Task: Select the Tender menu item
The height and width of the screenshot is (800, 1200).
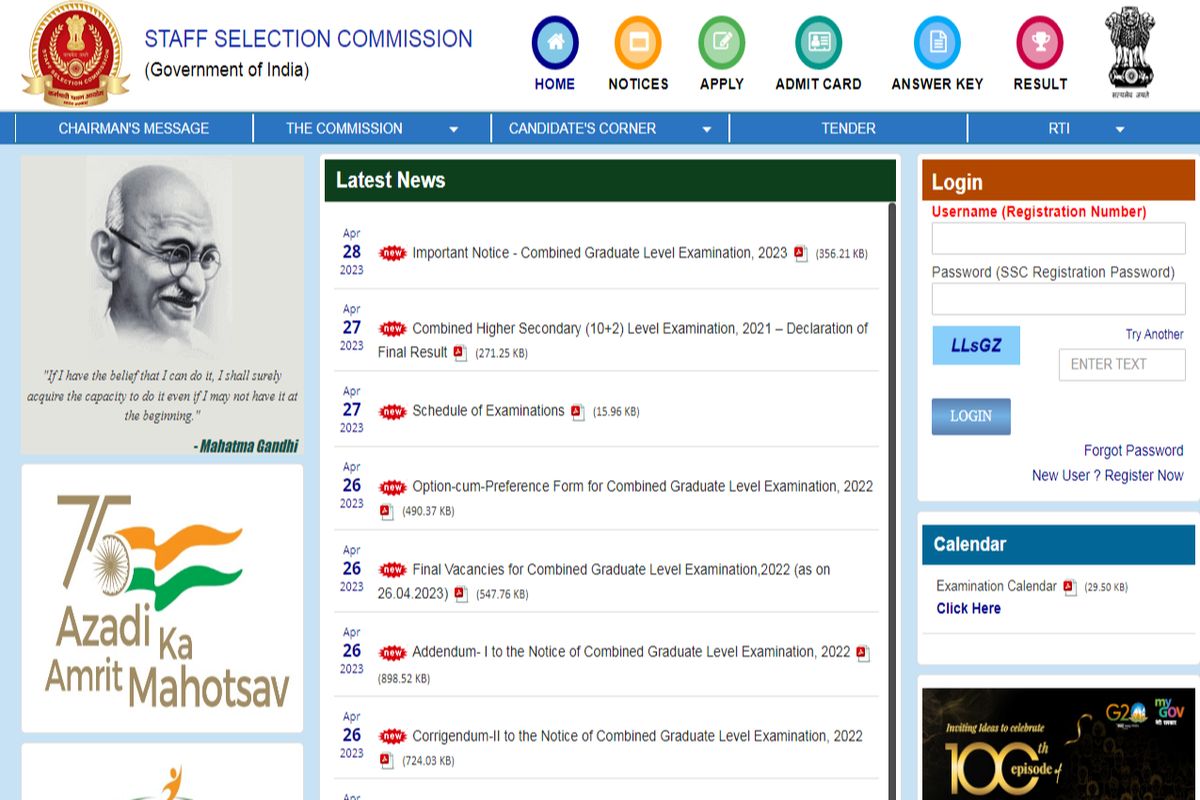Action: point(848,128)
